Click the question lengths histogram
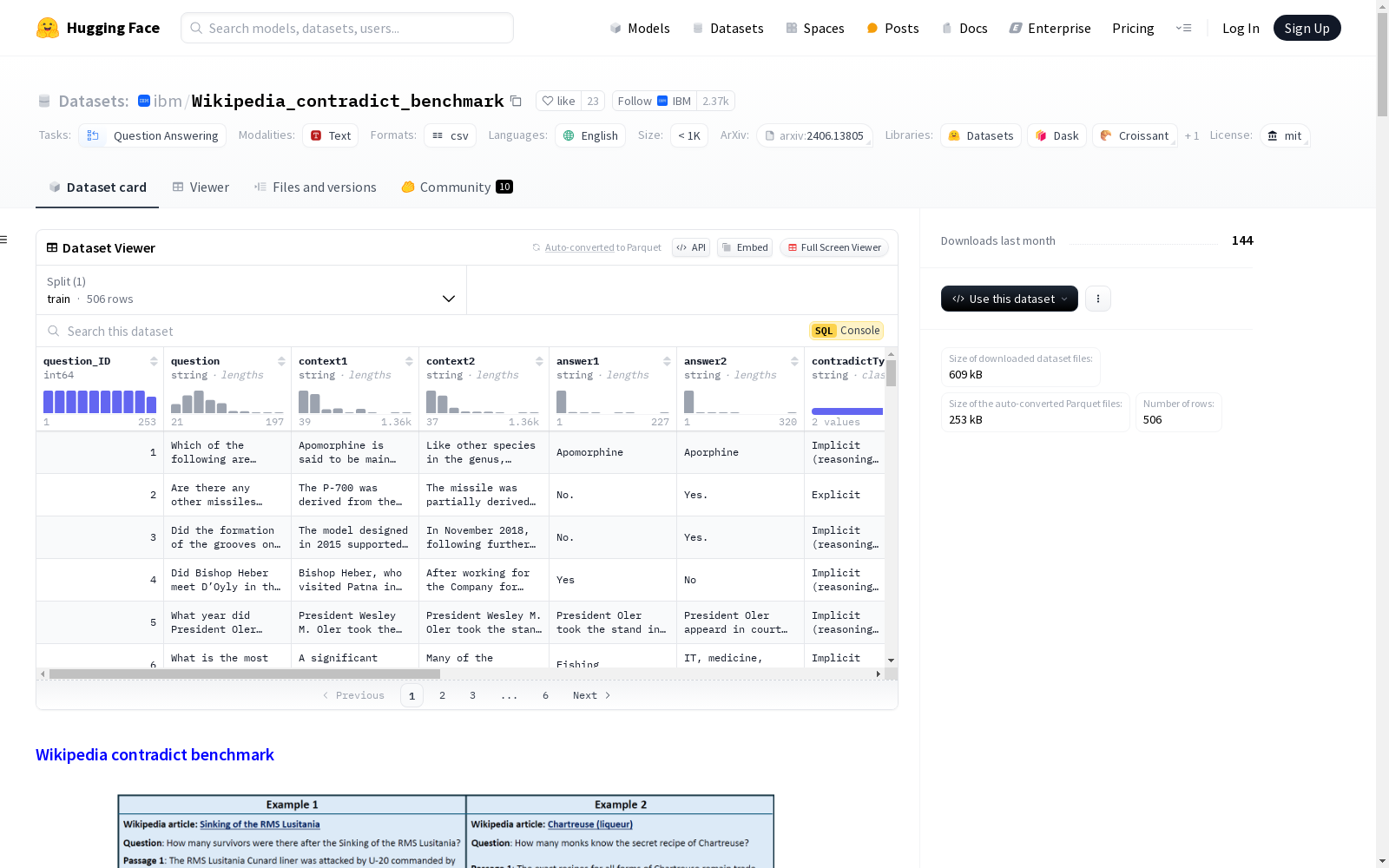The height and width of the screenshot is (868, 1389). pyautogui.click(x=227, y=401)
